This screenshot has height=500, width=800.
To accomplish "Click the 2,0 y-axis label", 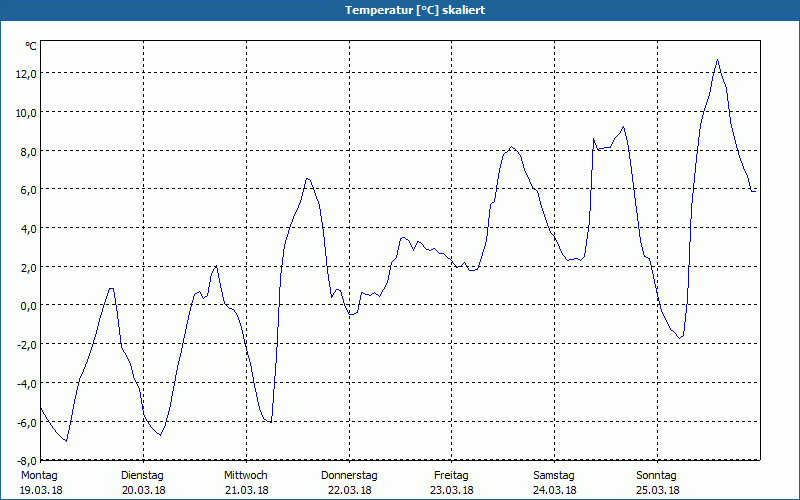I will point(29,267).
